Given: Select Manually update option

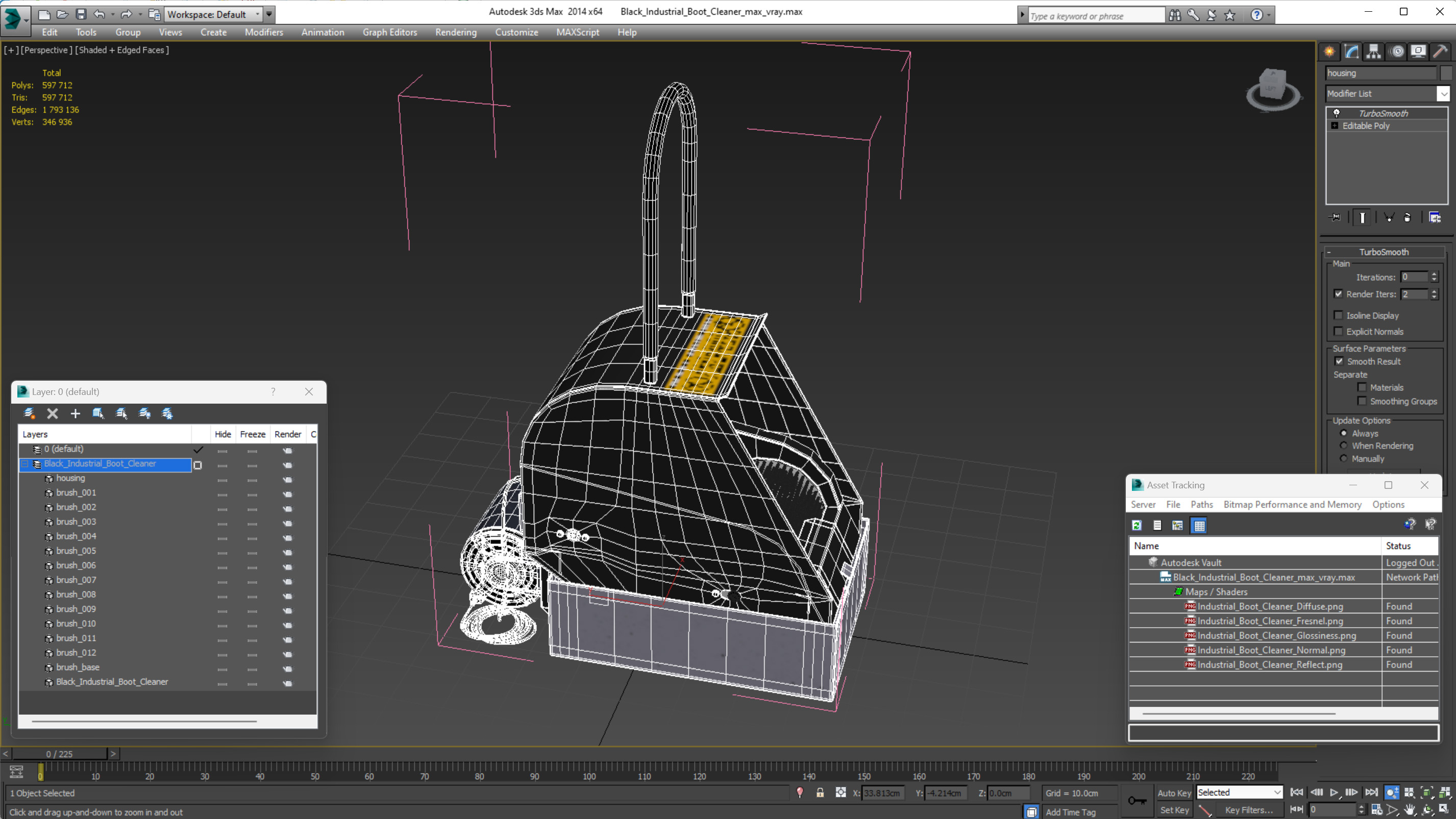Looking at the screenshot, I should coord(1344,458).
